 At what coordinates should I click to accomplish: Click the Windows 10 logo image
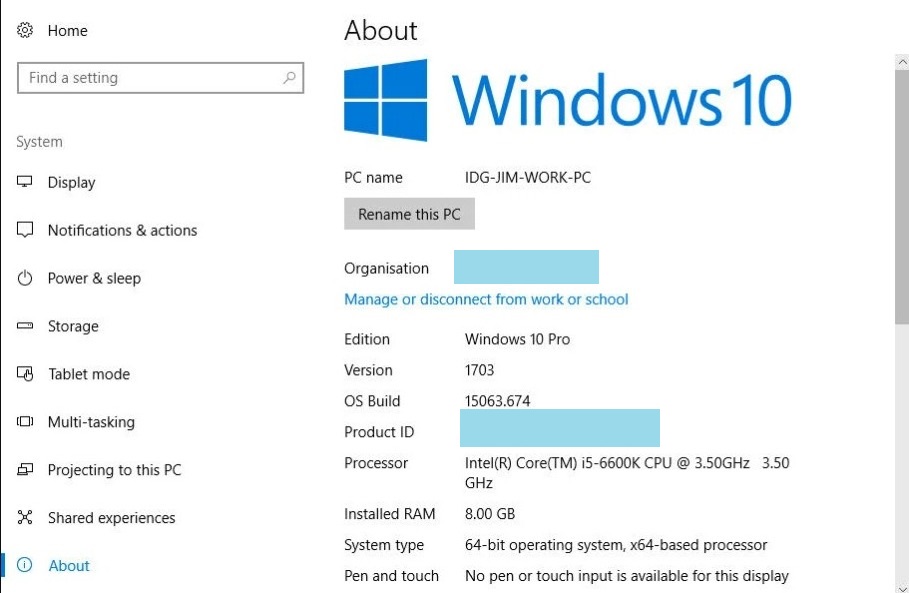tap(567, 100)
